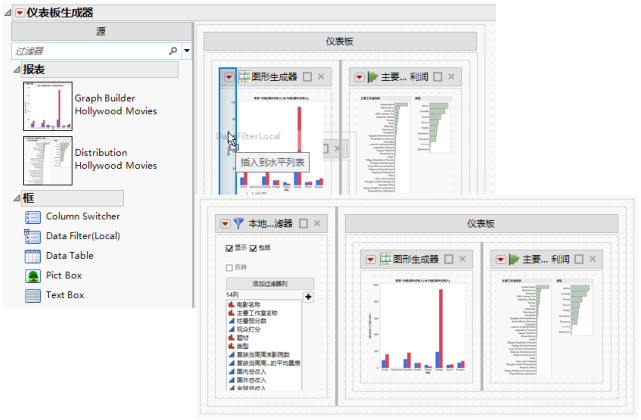The width and height of the screenshot is (641, 420).
Task: Pick the Data Table icon
Action: [33, 256]
